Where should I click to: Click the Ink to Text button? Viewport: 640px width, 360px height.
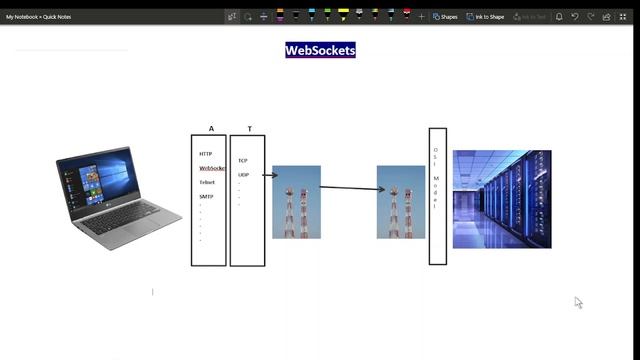[x=529, y=17]
